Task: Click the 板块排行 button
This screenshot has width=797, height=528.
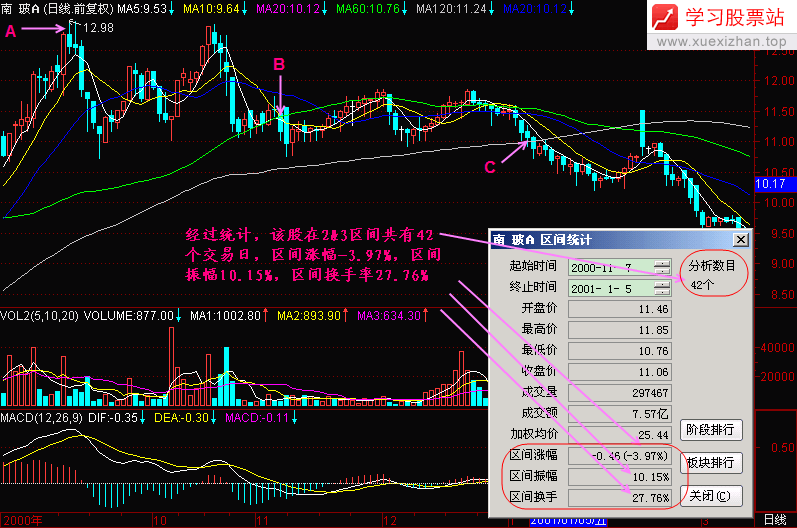Action: 711,463
